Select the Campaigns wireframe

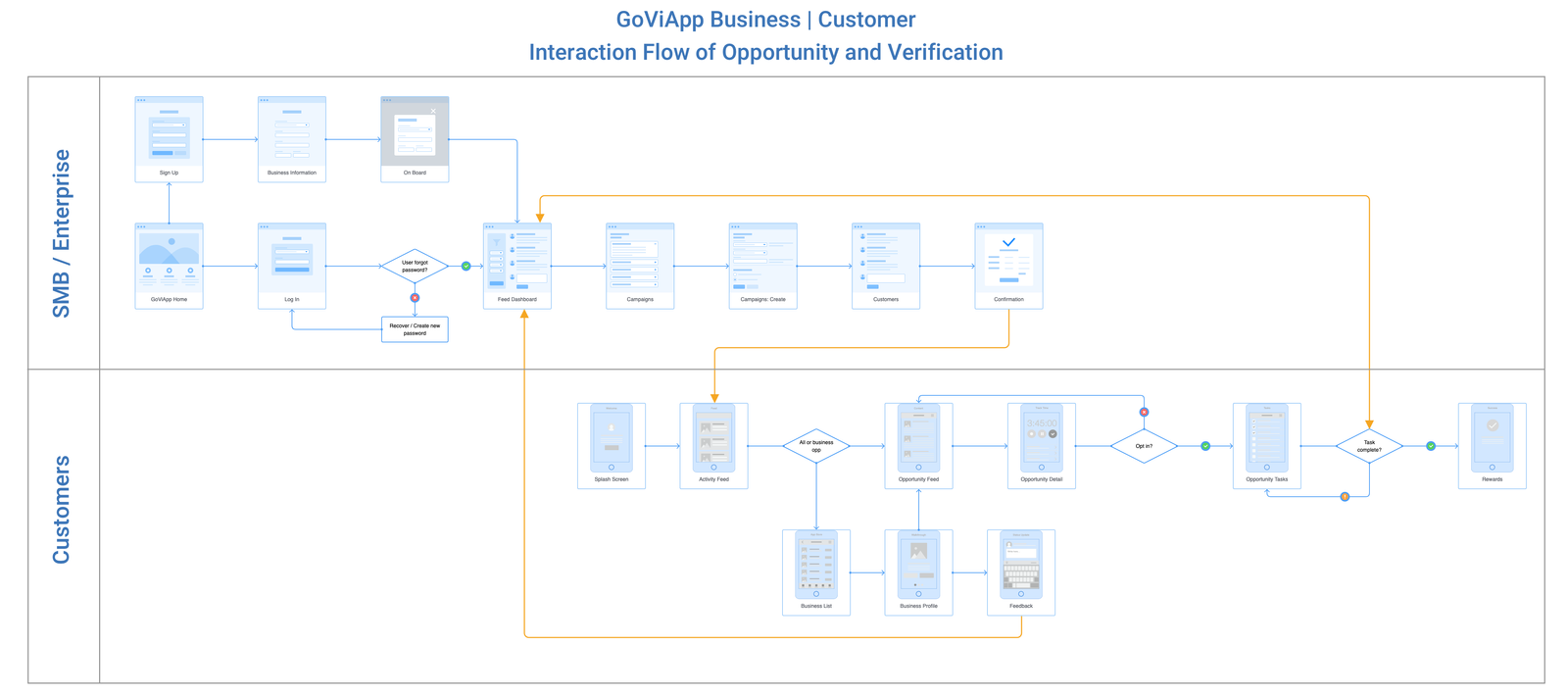click(x=640, y=266)
